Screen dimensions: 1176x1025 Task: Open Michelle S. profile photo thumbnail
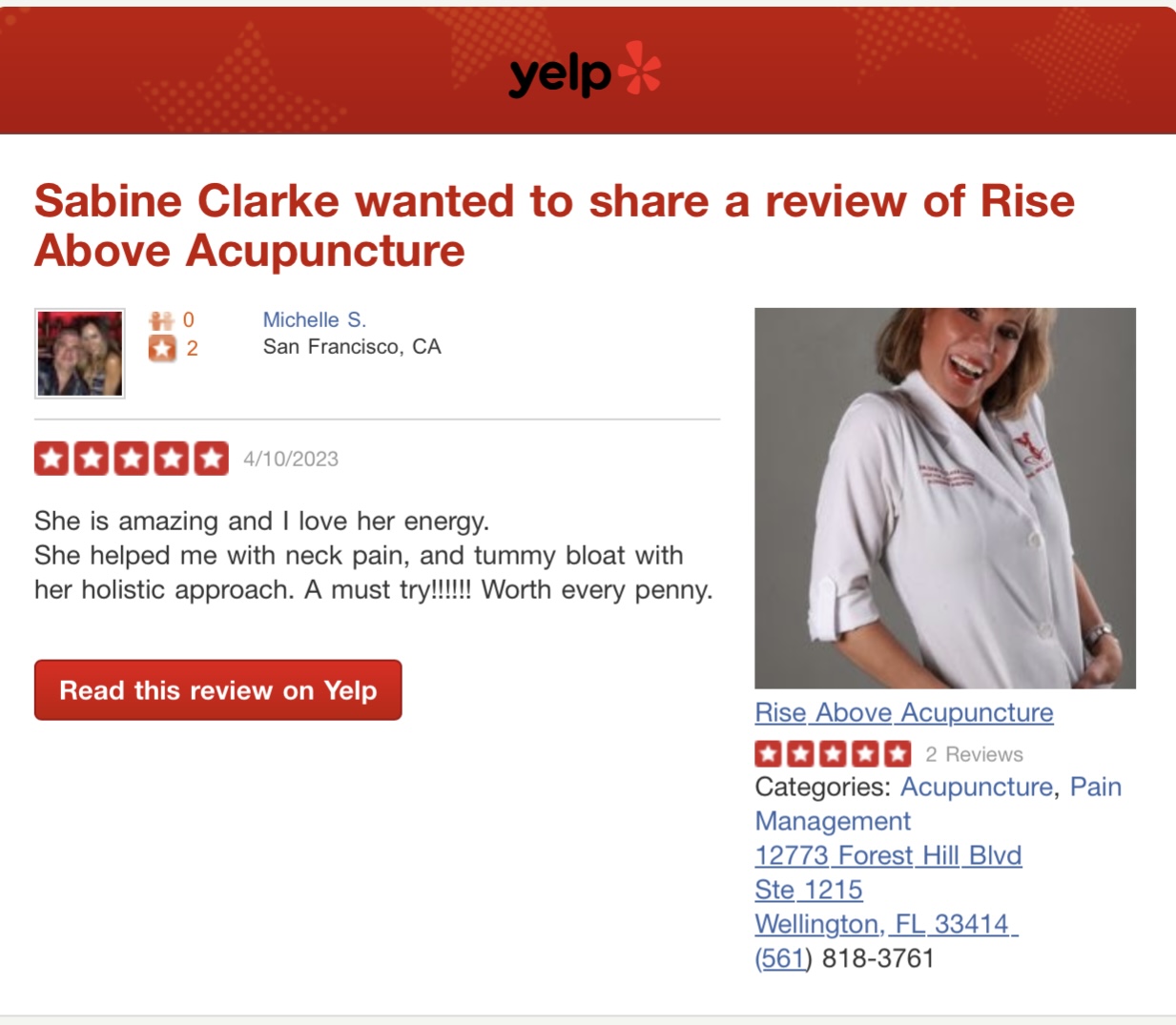pyautogui.click(x=80, y=354)
